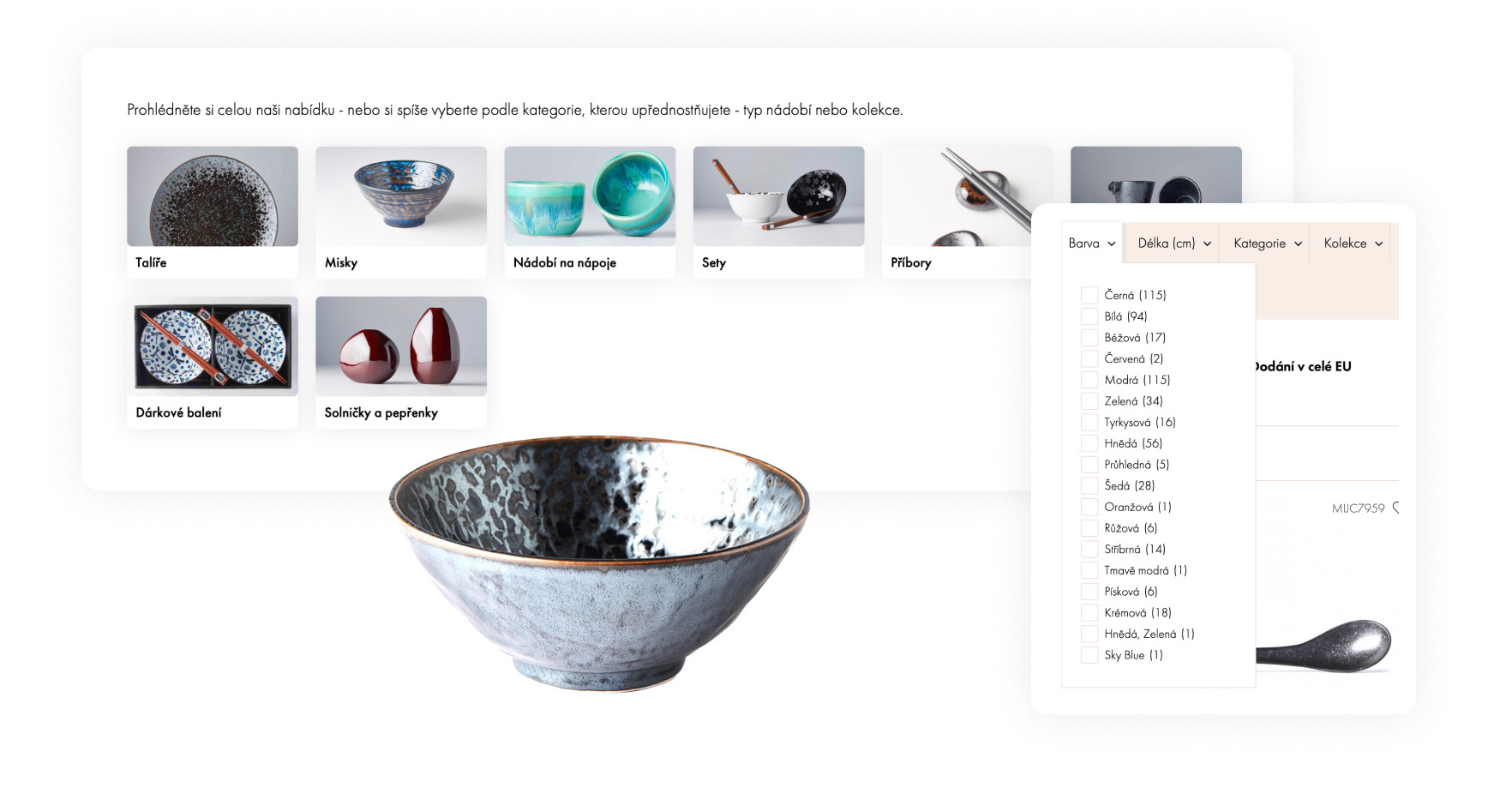Select the Nádobí na nápoje category

[x=590, y=212]
